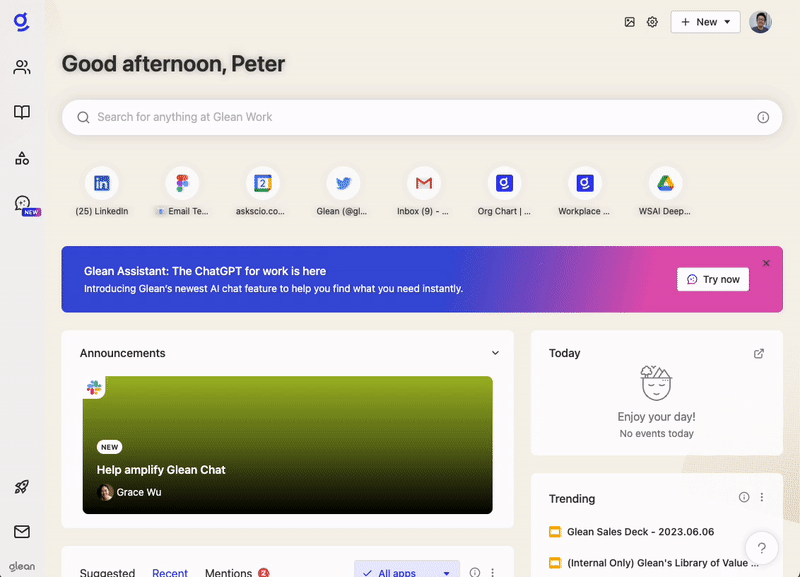Open the Trending more options menu

(x=762, y=497)
